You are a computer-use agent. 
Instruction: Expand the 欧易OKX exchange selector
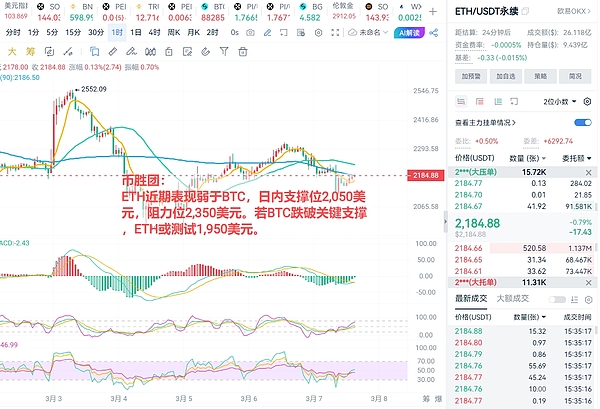(x=574, y=12)
